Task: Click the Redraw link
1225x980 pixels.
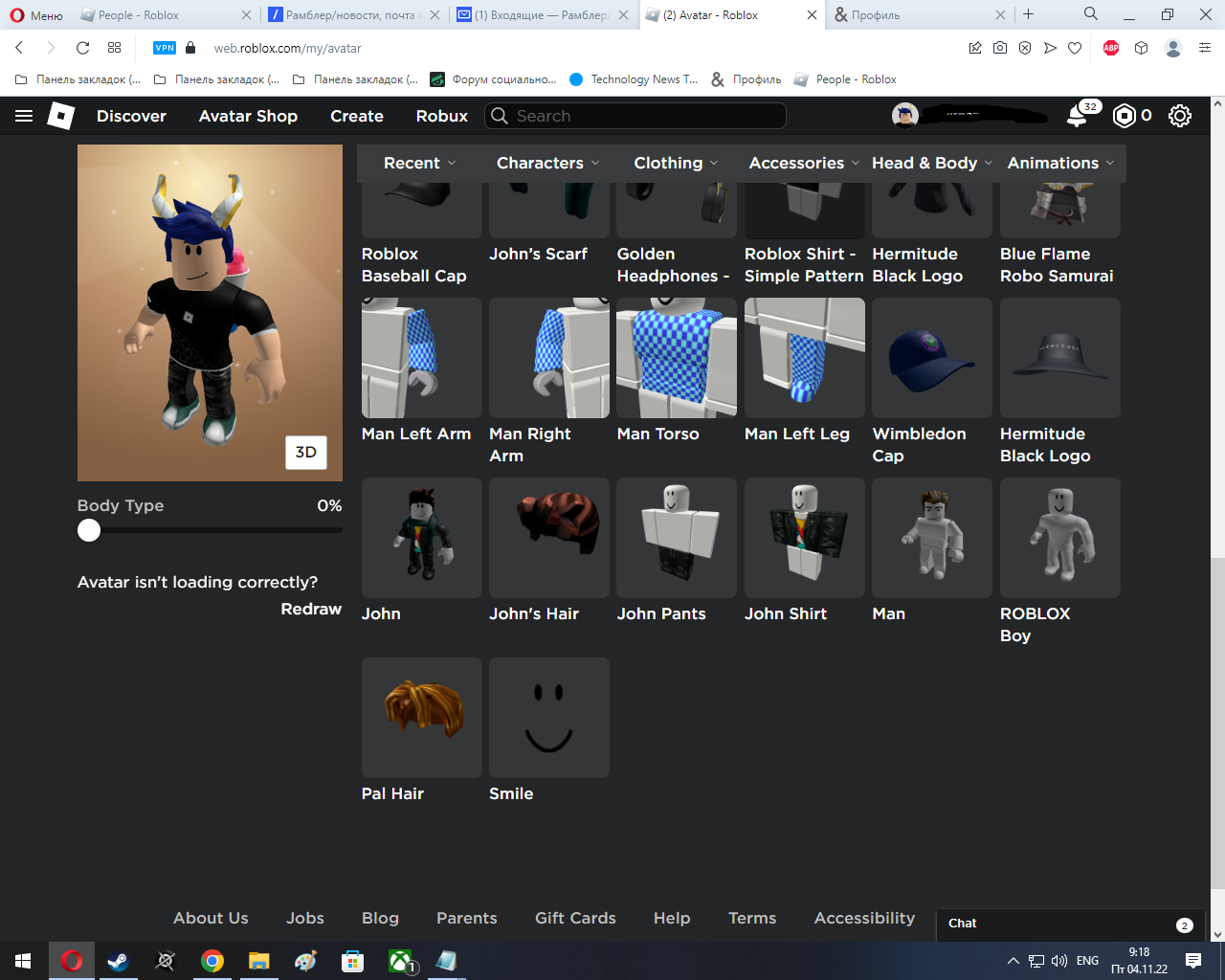Action: pos(311,609)
